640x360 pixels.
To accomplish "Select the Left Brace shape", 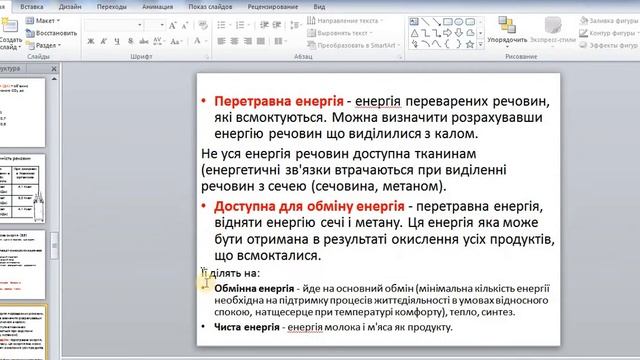I will (x=448, y=44).
